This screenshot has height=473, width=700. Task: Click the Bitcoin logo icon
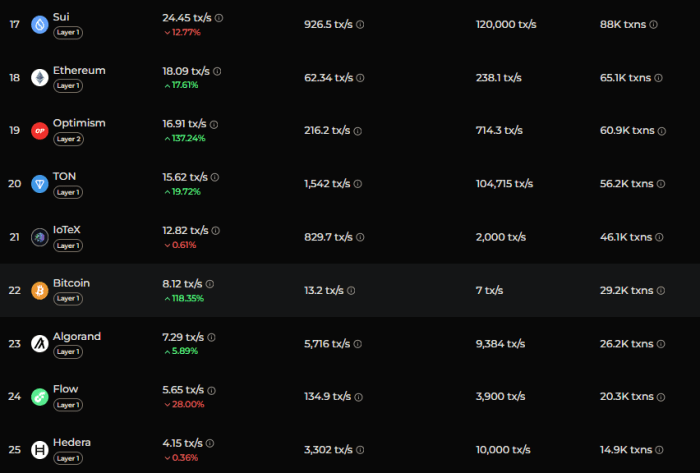[x=40, y=290]
